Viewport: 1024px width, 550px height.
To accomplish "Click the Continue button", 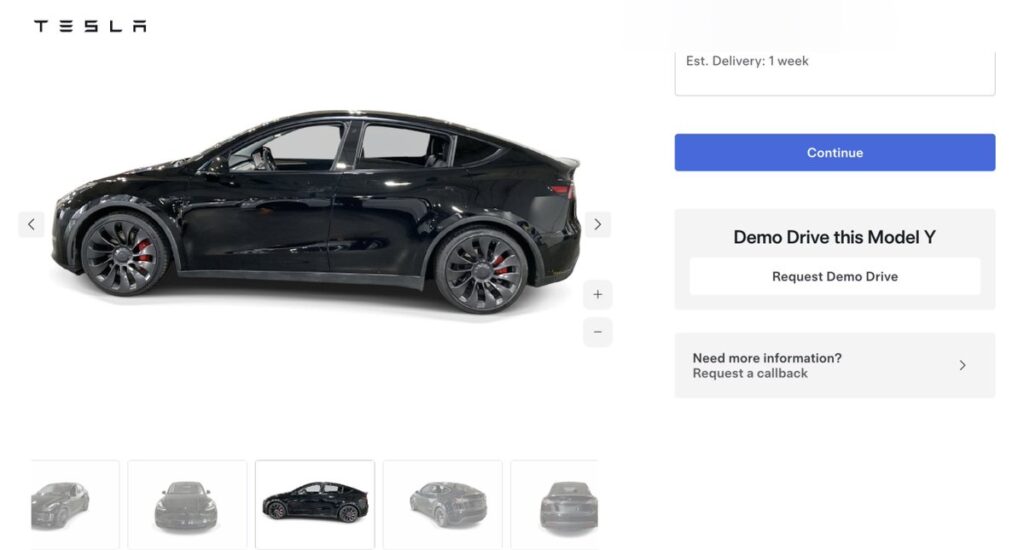I will pos(835,152).
